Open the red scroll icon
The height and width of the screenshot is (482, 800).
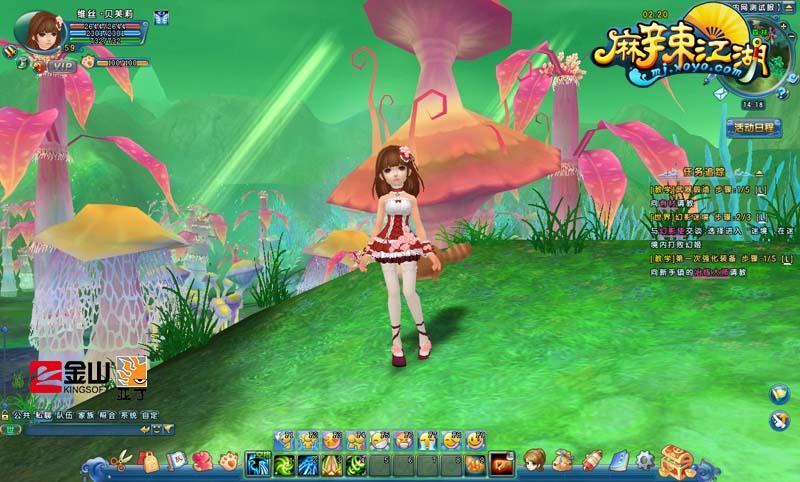(592, 461)
